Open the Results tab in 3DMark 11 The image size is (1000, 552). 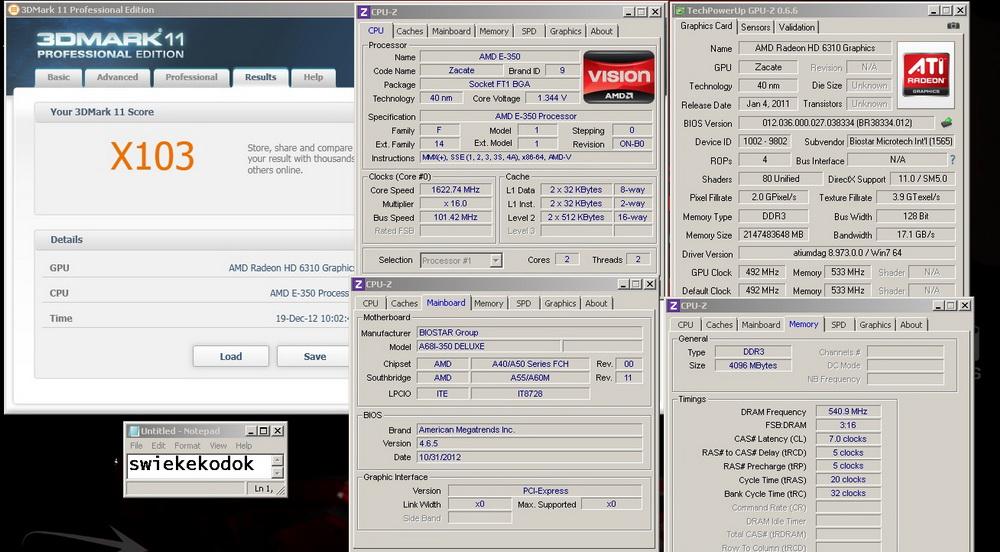click(x=260, y=77)
